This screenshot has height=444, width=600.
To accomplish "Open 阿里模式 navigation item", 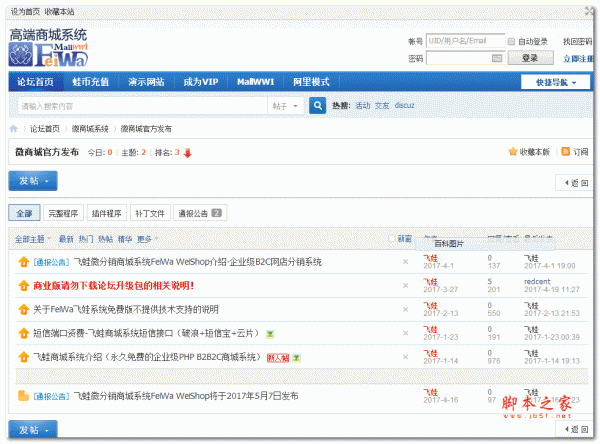I will 311,82.
